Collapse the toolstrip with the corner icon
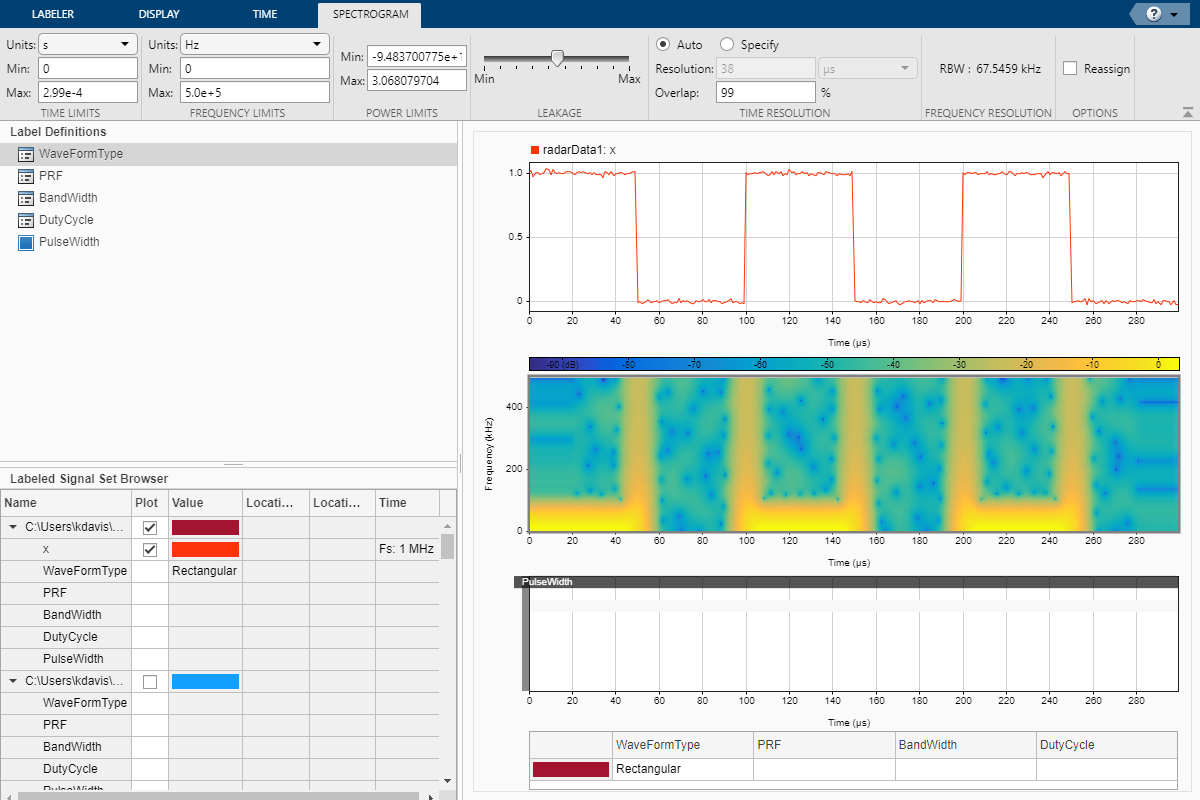Viewport: 1200px width, 800px height. pos(1187,113)
